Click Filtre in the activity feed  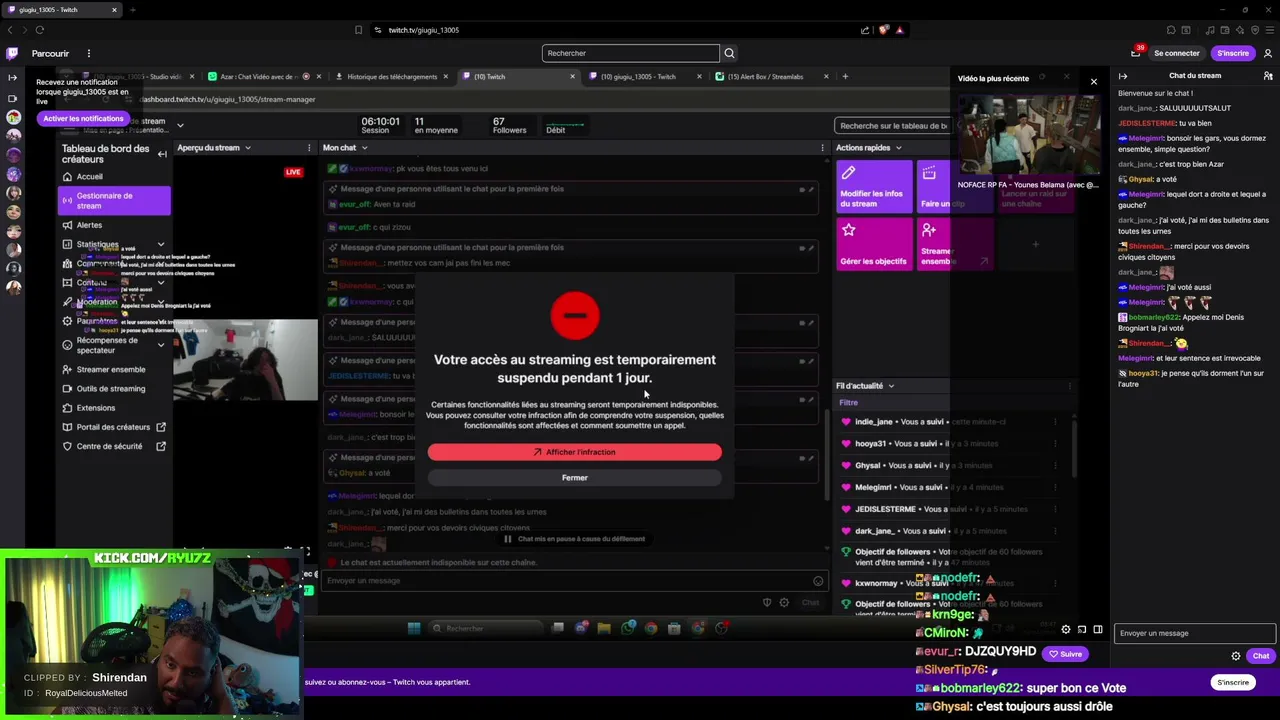848,403
